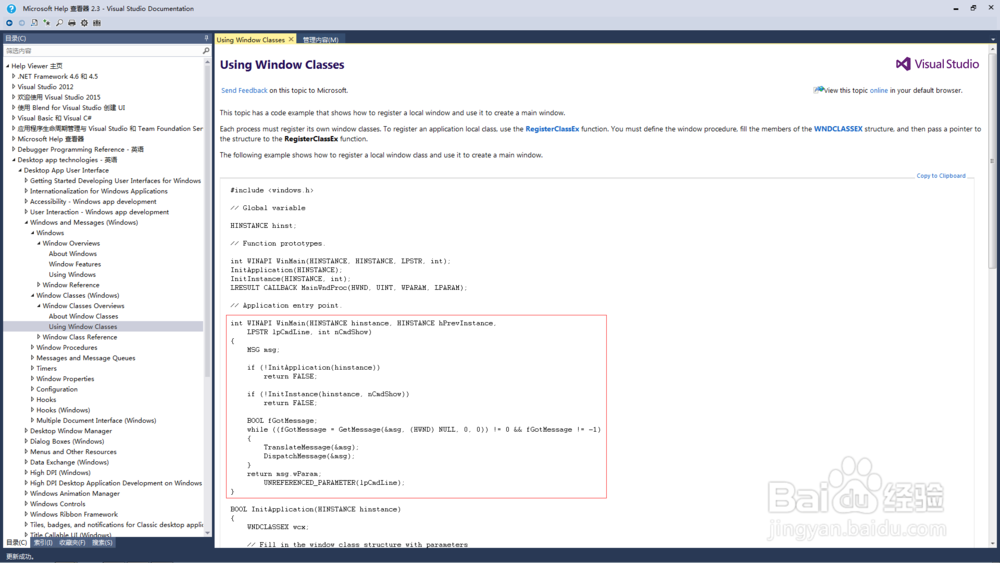Open Viewer Options gear icon
The height and width of the screenshot is (563, 1000).
click(x=84, y=23)
